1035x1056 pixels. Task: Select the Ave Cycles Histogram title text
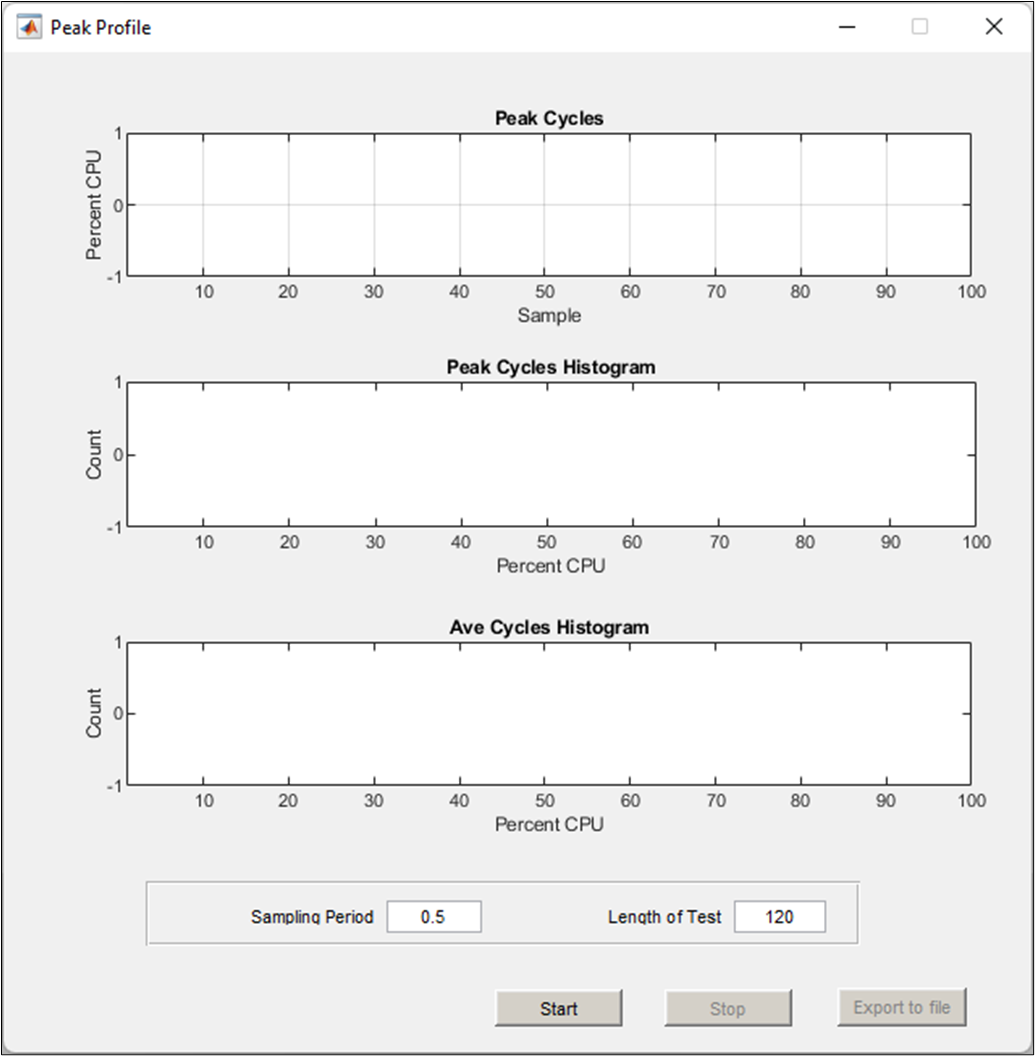click(x=549, y=628)
